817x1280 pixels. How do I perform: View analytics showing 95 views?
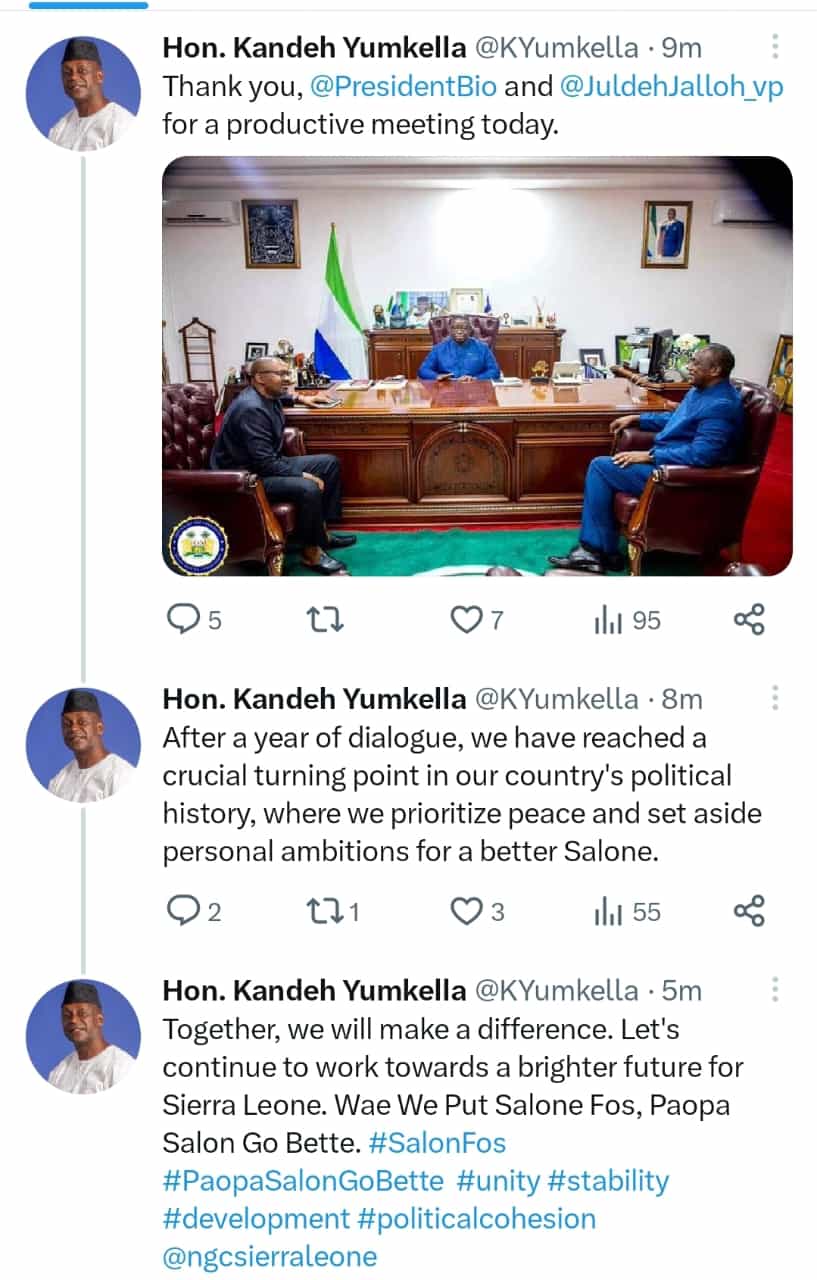(627, 621)
